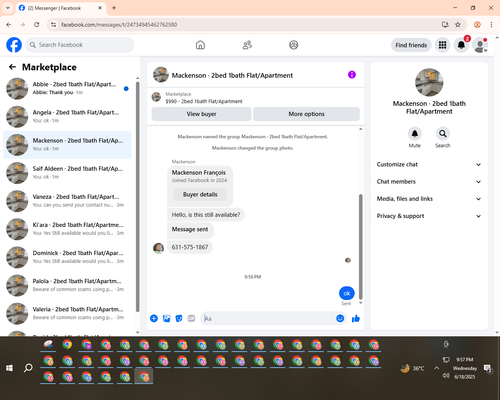Screen dimensions: 500x400
Task: Reload the browser page
Action: point(37,24)
